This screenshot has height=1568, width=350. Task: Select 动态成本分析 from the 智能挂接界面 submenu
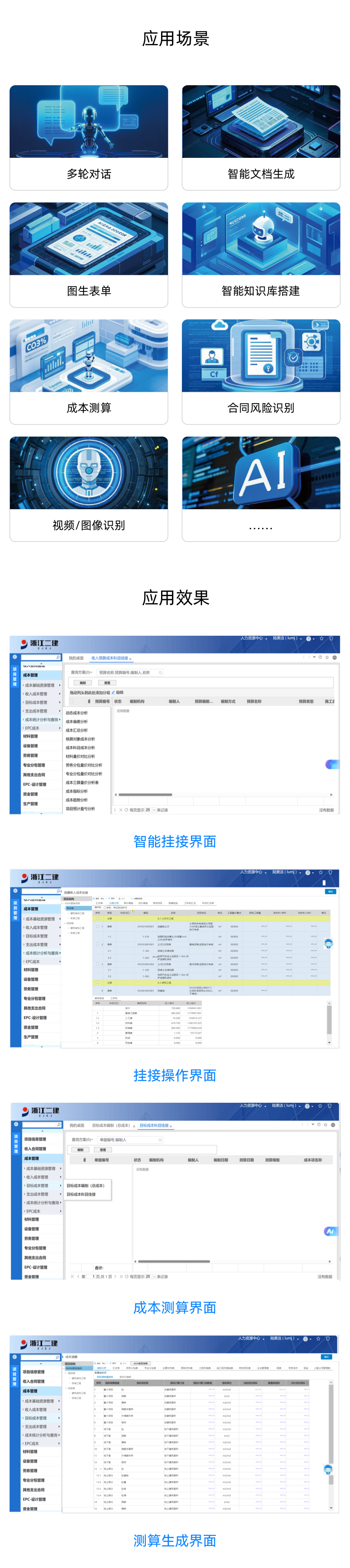click(x=76, y=713)
